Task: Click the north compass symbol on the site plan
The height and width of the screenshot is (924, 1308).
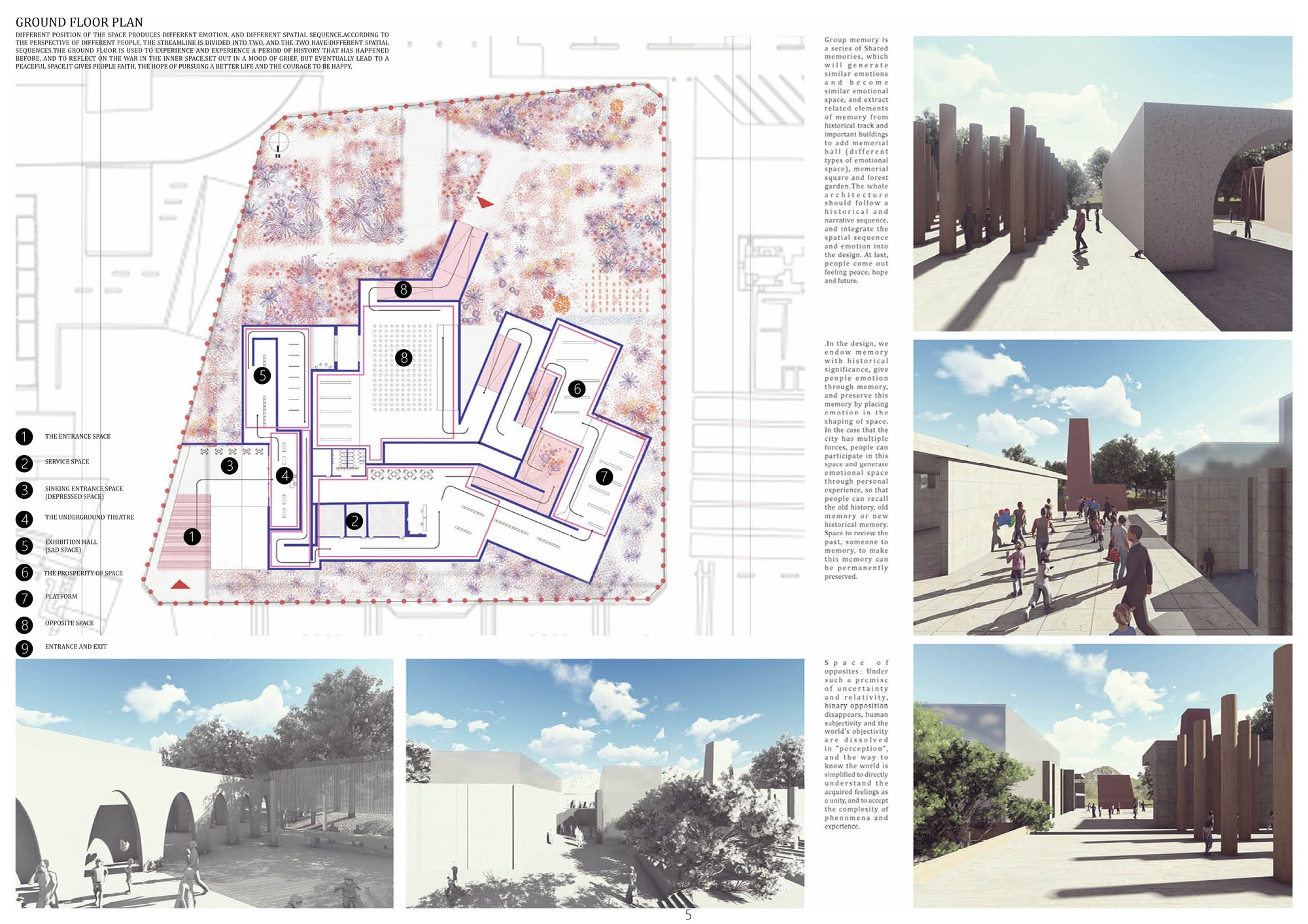Action: pyautogui.click(x=279, y=143)
